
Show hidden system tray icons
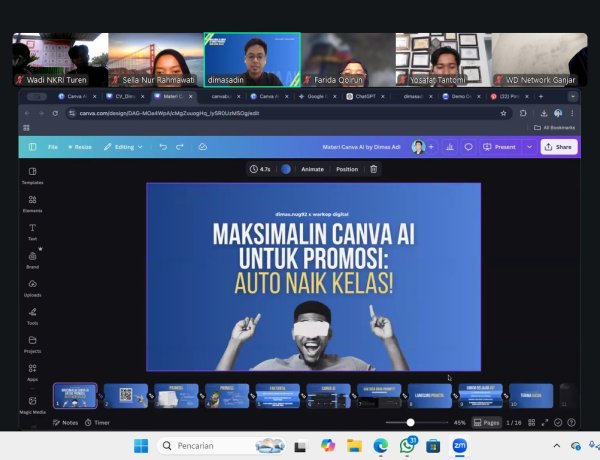[x=557, y=446]
